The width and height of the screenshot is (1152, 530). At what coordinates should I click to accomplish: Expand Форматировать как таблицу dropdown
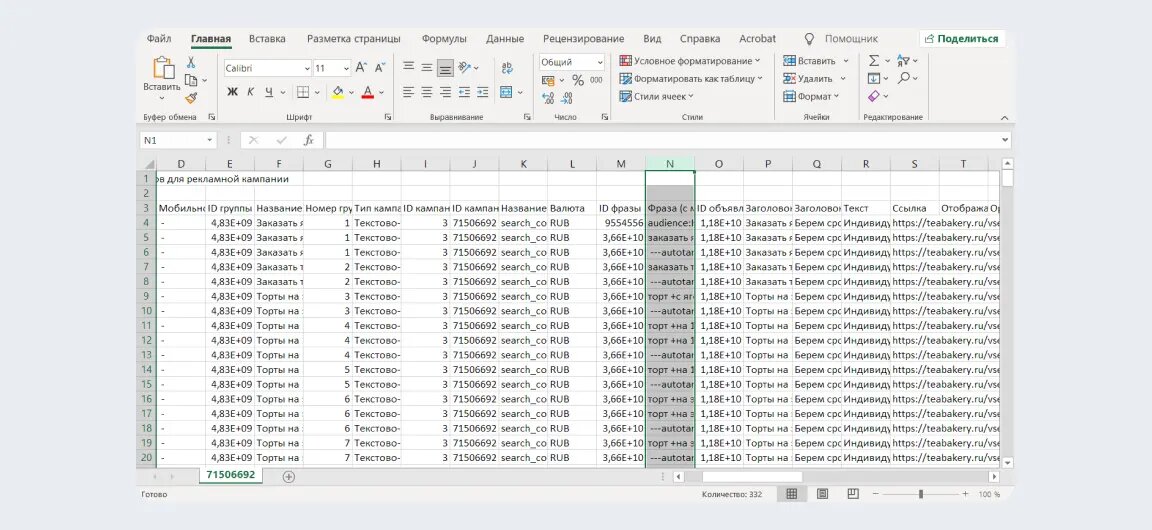tap(760, 78)
